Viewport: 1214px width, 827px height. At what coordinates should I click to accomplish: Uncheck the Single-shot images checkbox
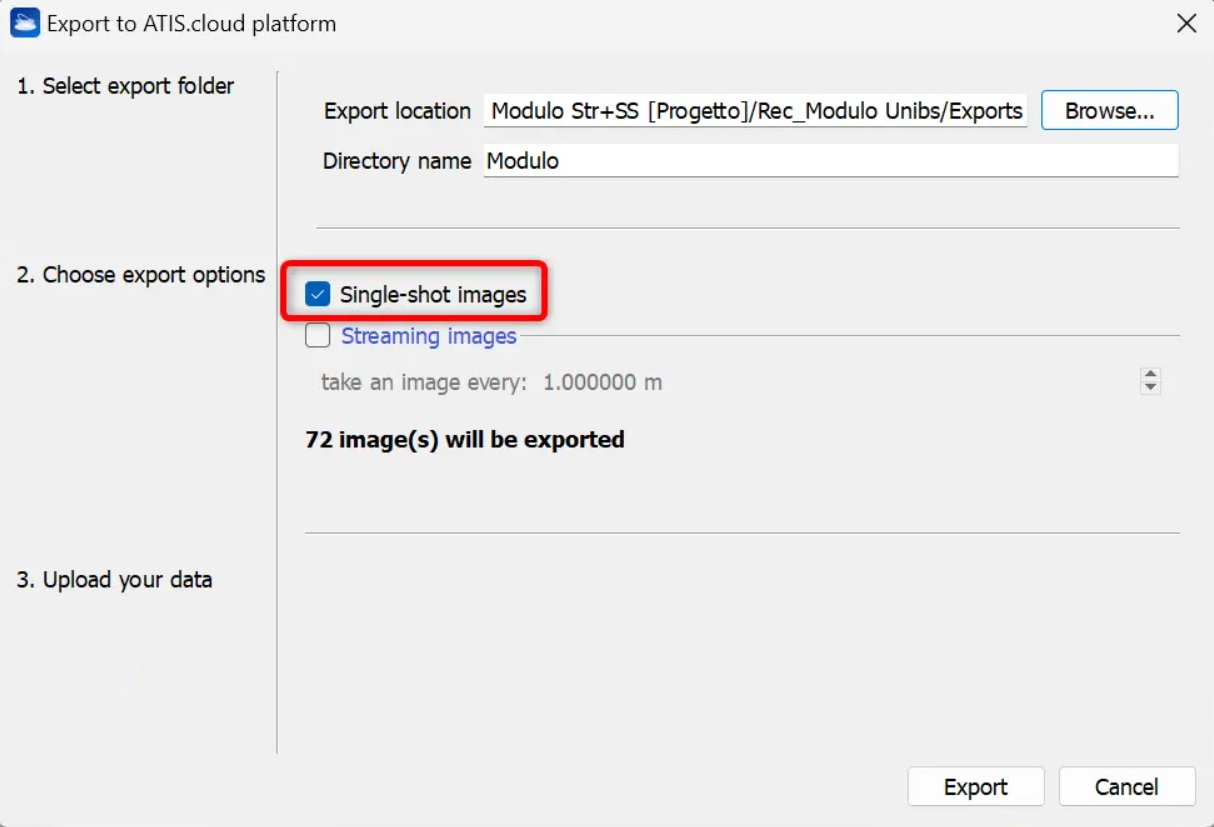(318, 295)
